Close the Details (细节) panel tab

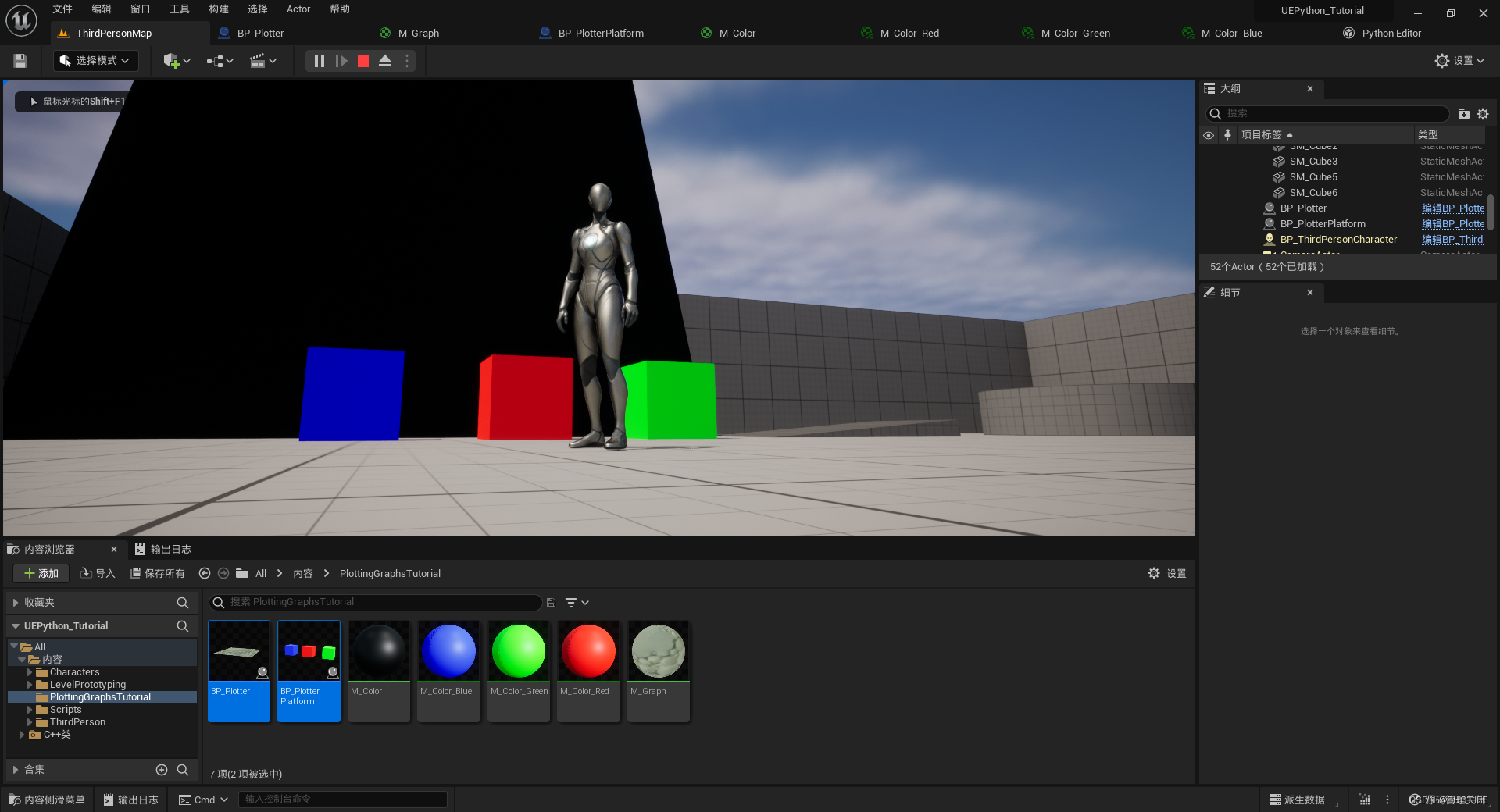coord(1310,293)
